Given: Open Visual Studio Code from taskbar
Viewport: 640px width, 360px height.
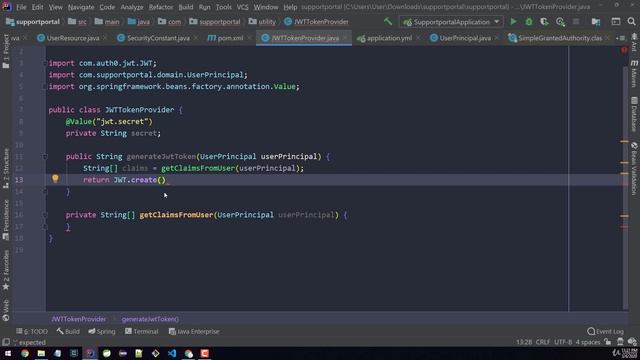Looking at the screenshot, I should pos(172,353).
